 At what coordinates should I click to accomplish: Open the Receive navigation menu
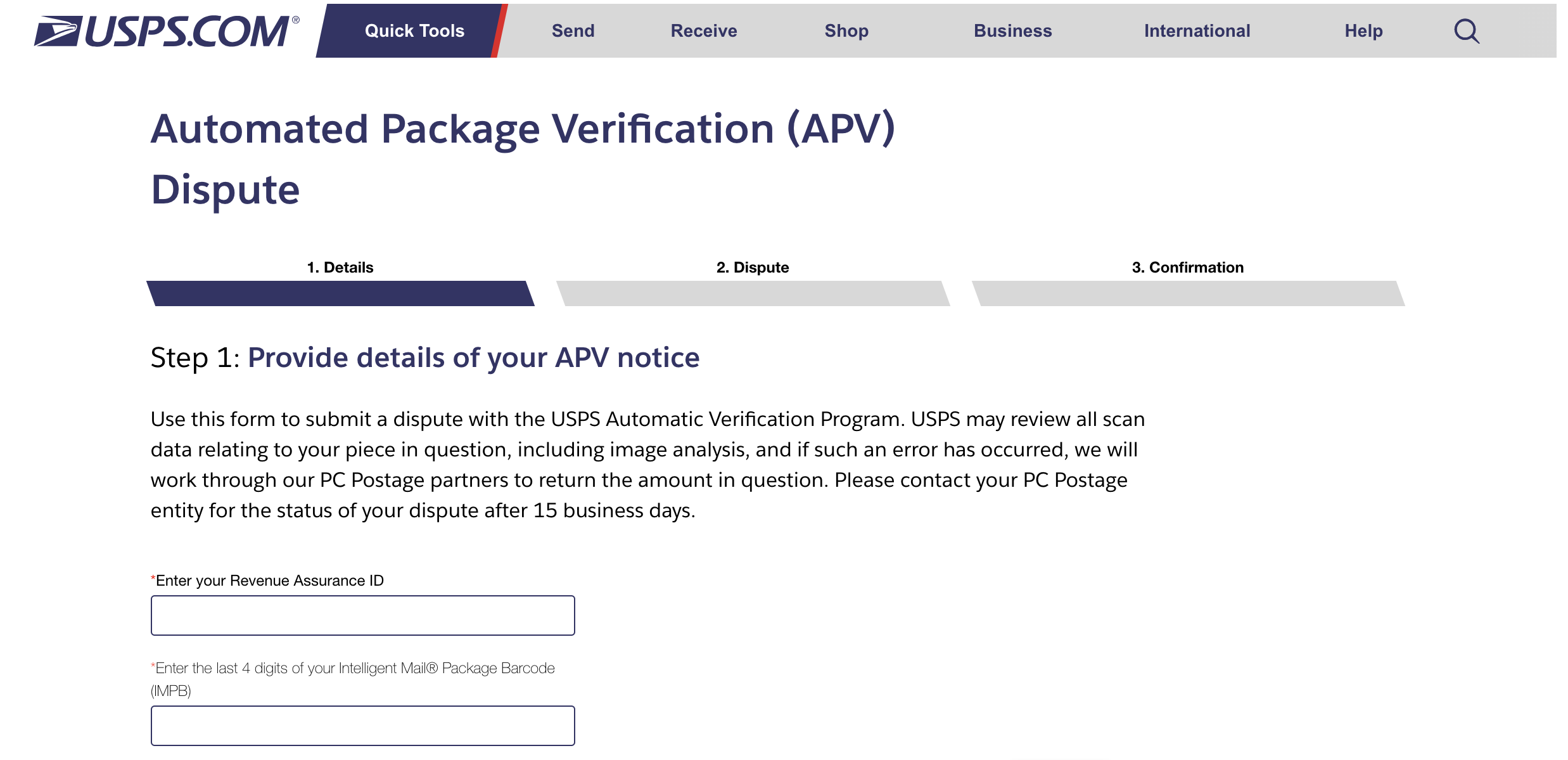703,30
